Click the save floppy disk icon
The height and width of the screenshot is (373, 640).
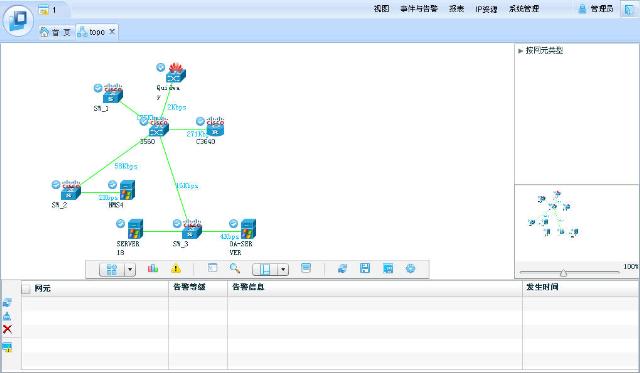click(365, 268)
